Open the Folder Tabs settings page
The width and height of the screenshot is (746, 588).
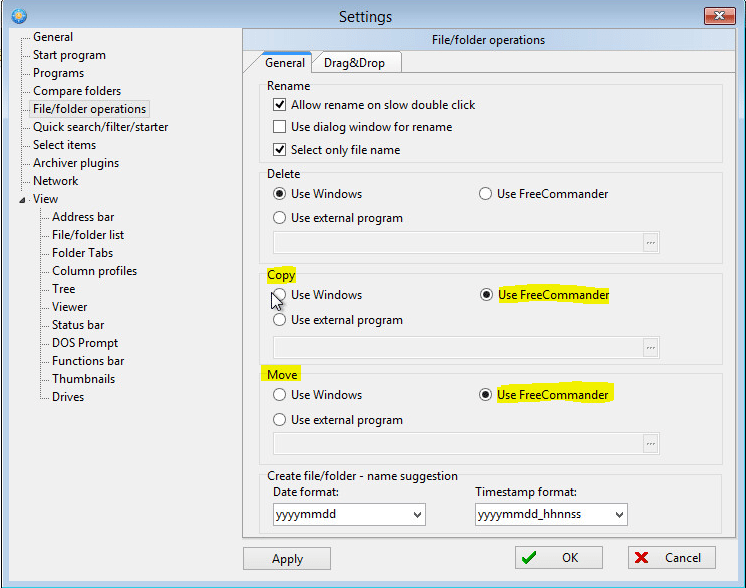pyautogui.click(x=82, y=253)
